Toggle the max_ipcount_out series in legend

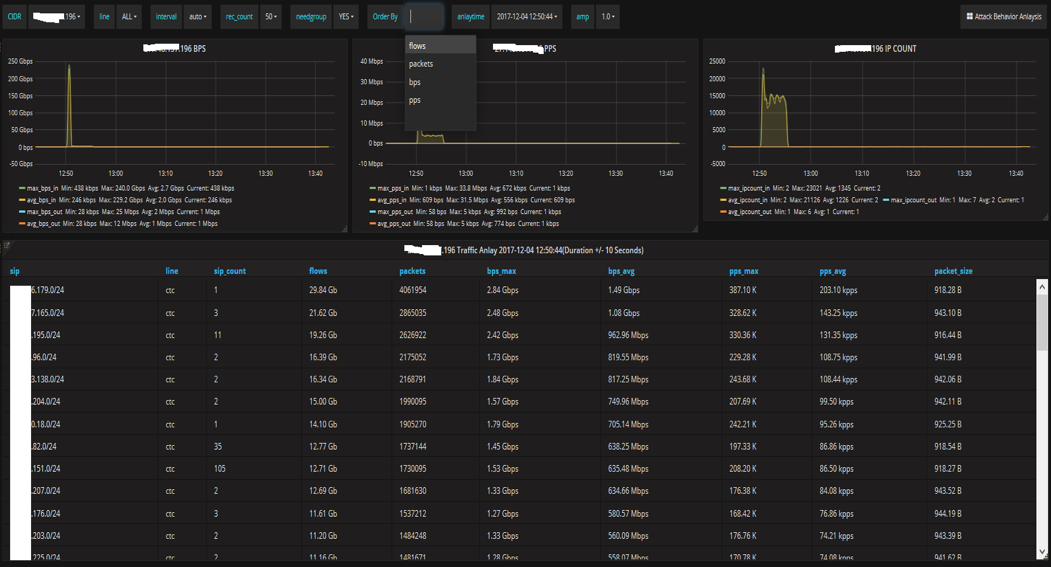(910, 200)
